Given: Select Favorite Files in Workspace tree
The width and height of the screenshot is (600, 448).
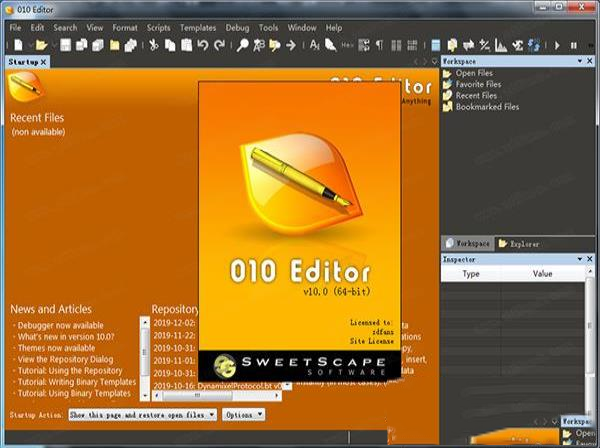Looking at the screenshot, I should [x=478, y=84].
